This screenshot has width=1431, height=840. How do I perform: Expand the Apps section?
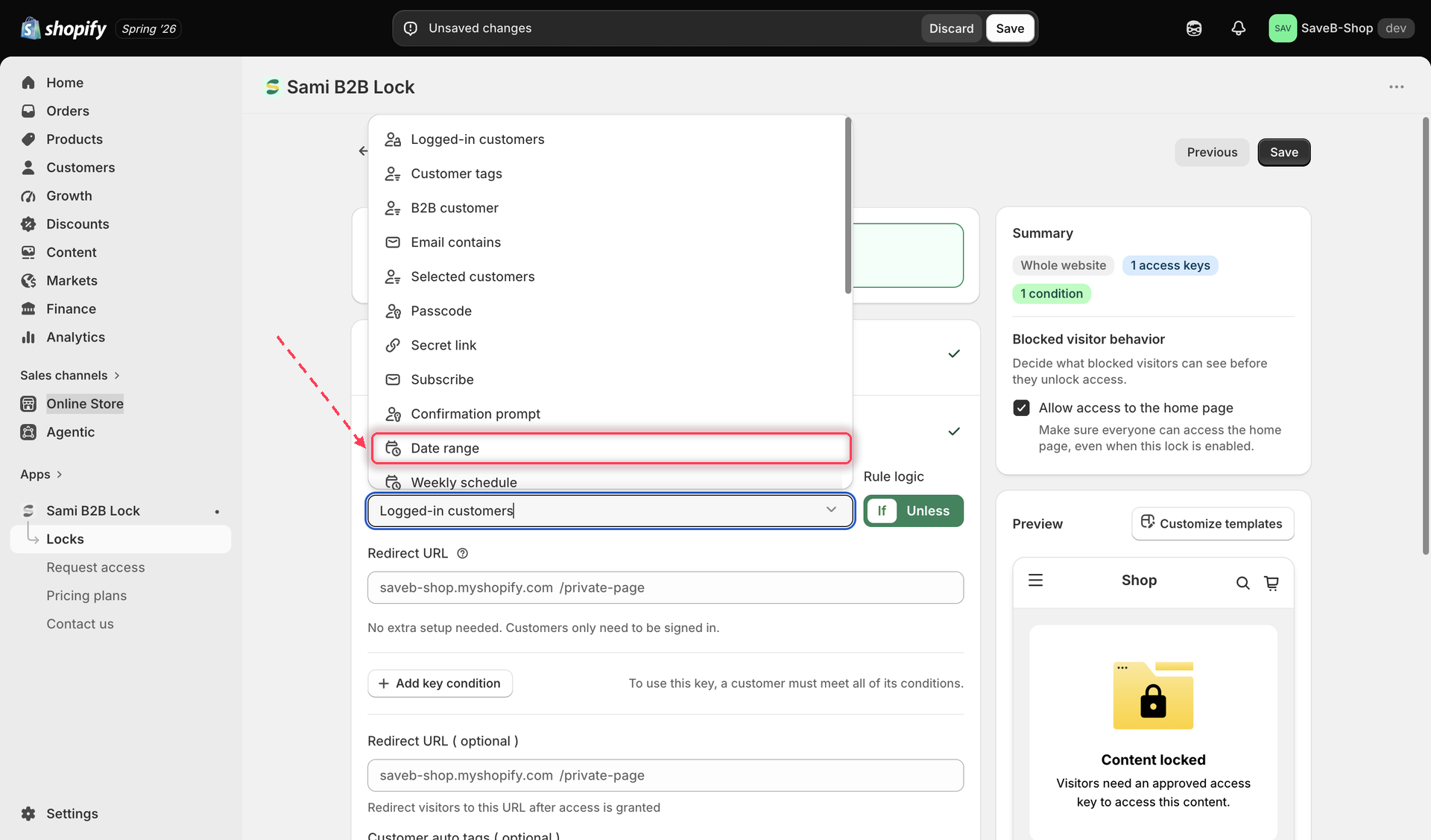[41, 475]
